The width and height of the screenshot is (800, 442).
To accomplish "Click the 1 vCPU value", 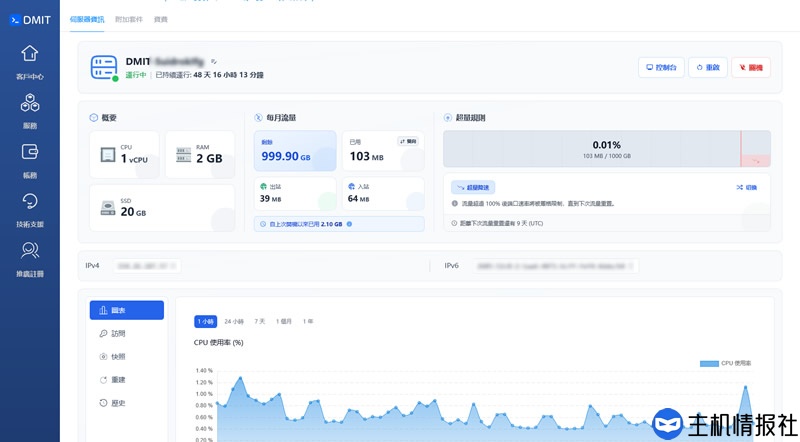I will click(134, 159).
